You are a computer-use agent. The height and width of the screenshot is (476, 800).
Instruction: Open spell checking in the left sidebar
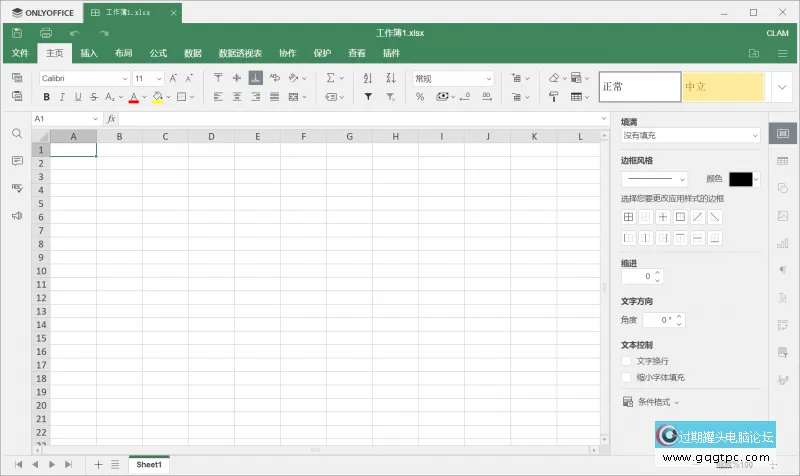17,188
